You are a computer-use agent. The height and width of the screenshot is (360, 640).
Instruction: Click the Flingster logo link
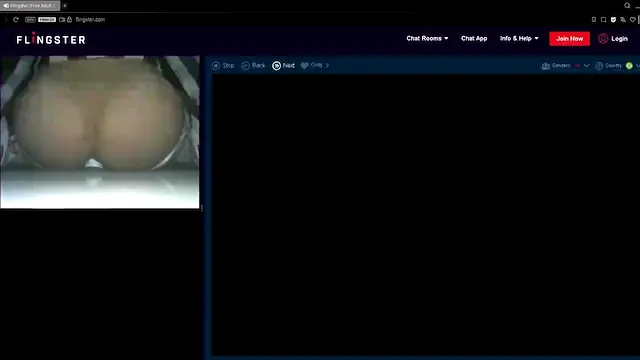tap(51, 39)
